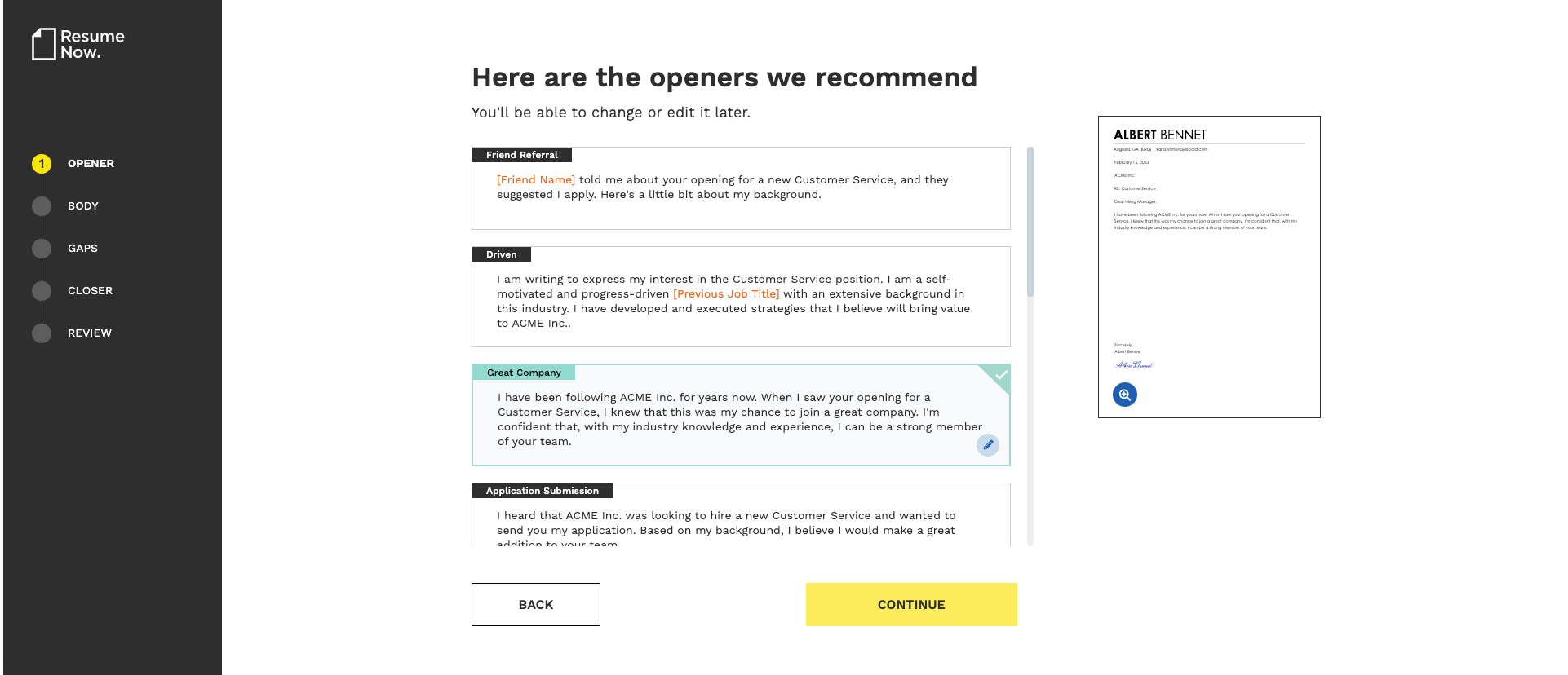Click the gray Gaps step circle
Viewport: 1568px width, 675px height.
pyautogui.click(x=42, y=249)
